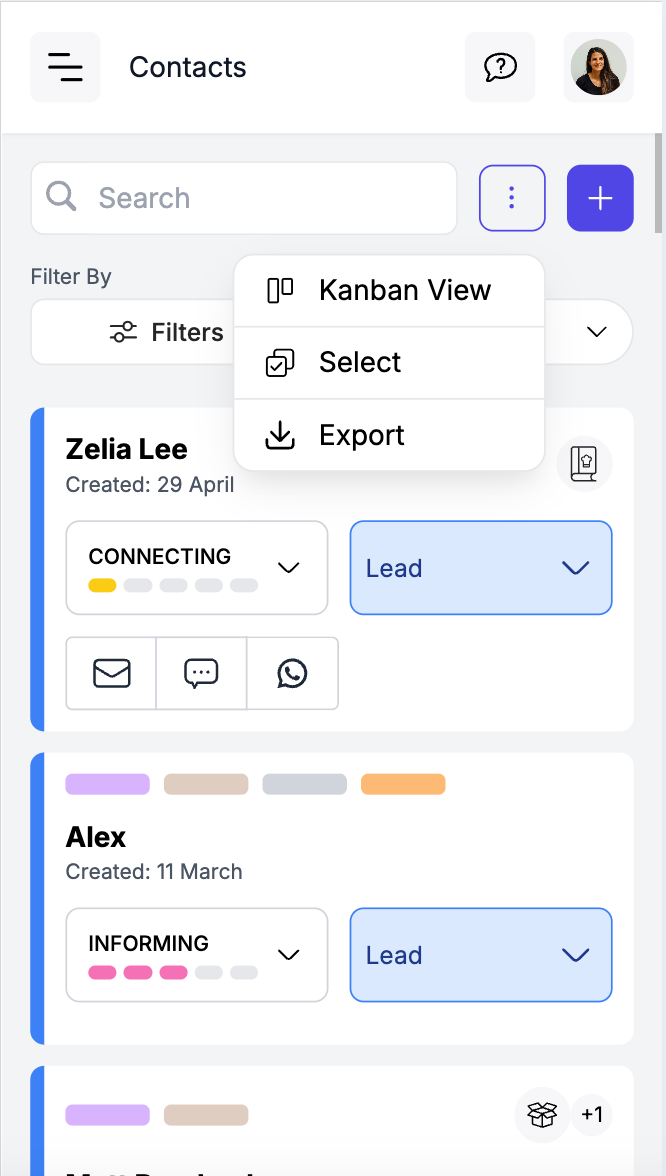Open SMS message icon for Zelia Lee
Screen dimensions: 666x1176
[202, 673]
